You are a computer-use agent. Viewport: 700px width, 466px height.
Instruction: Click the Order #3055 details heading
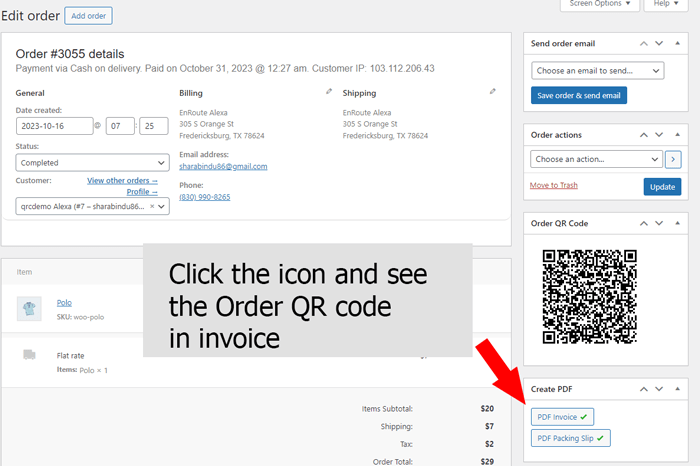70,54
